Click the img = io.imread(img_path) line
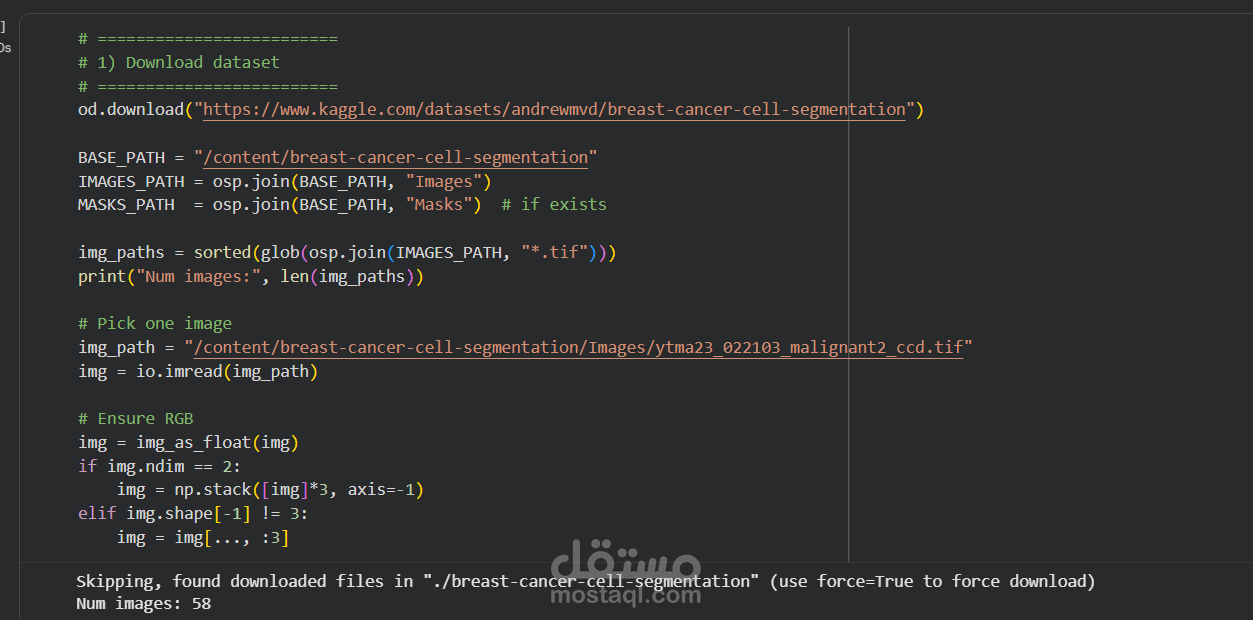Screen dimensions: 1253x620 click(198, 371)
